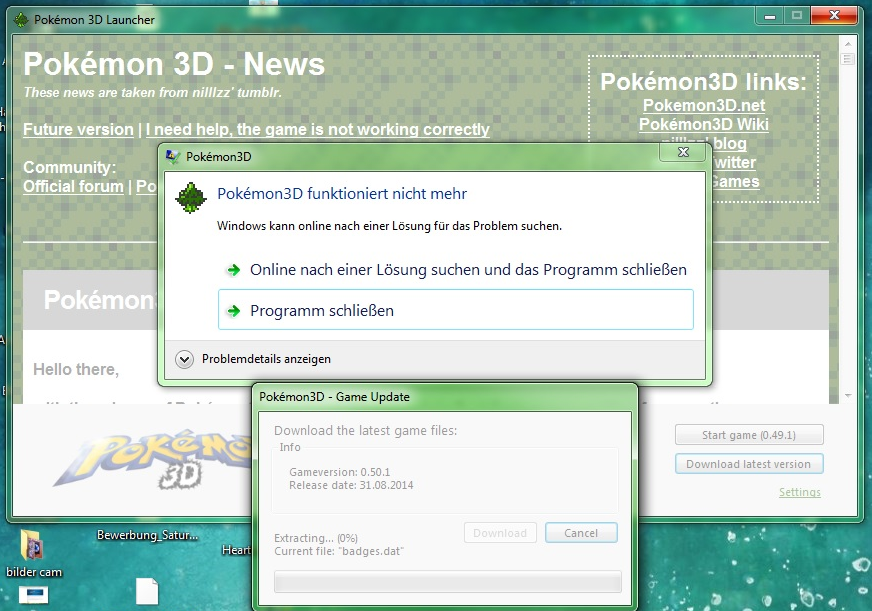Click the Pokémon 3D logo image in launcher
Screen dimensions: 872x611
coord(153,459)
